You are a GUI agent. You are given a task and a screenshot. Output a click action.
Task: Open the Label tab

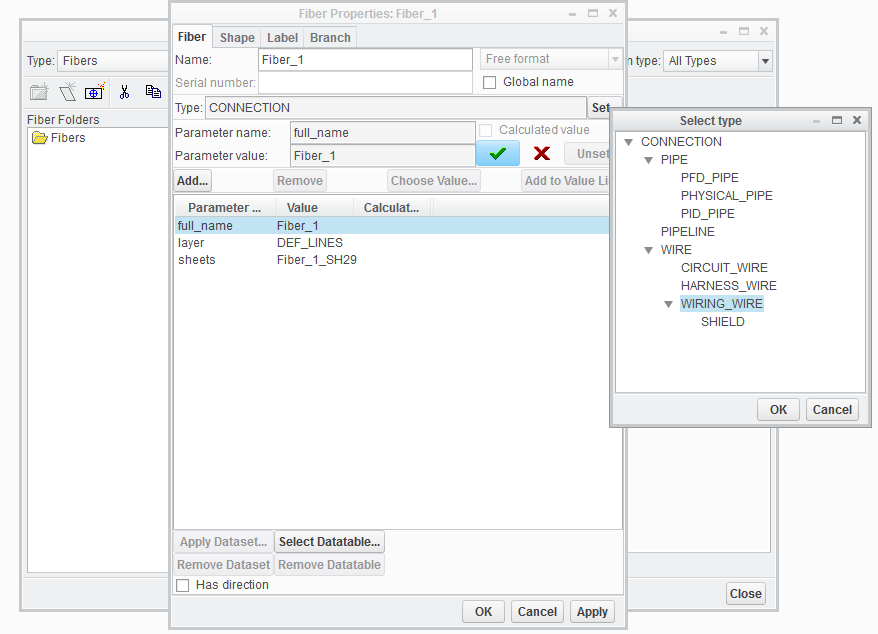282,36
